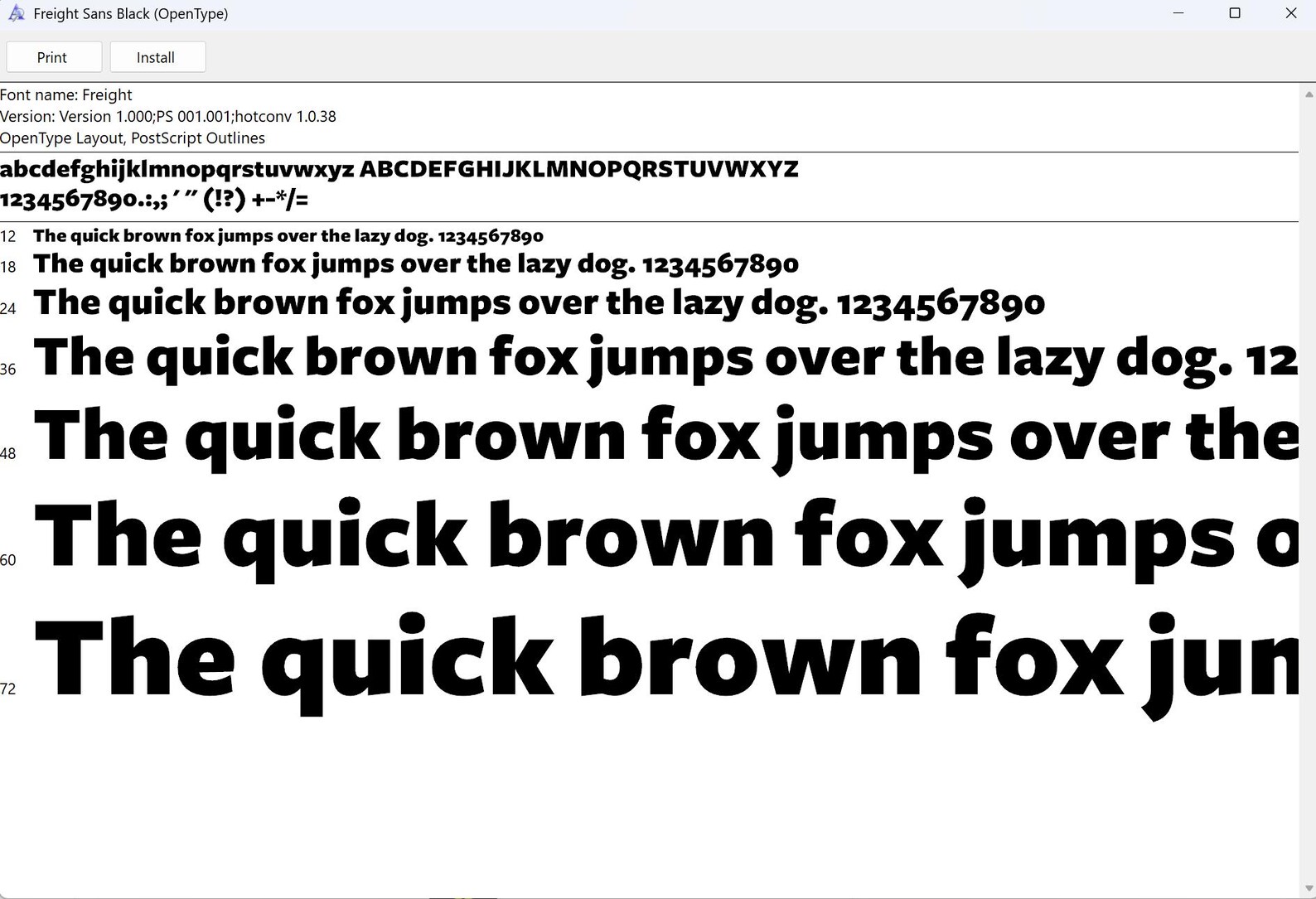
Task: Click the 12 point sample sentence
Action: [288, 236]
